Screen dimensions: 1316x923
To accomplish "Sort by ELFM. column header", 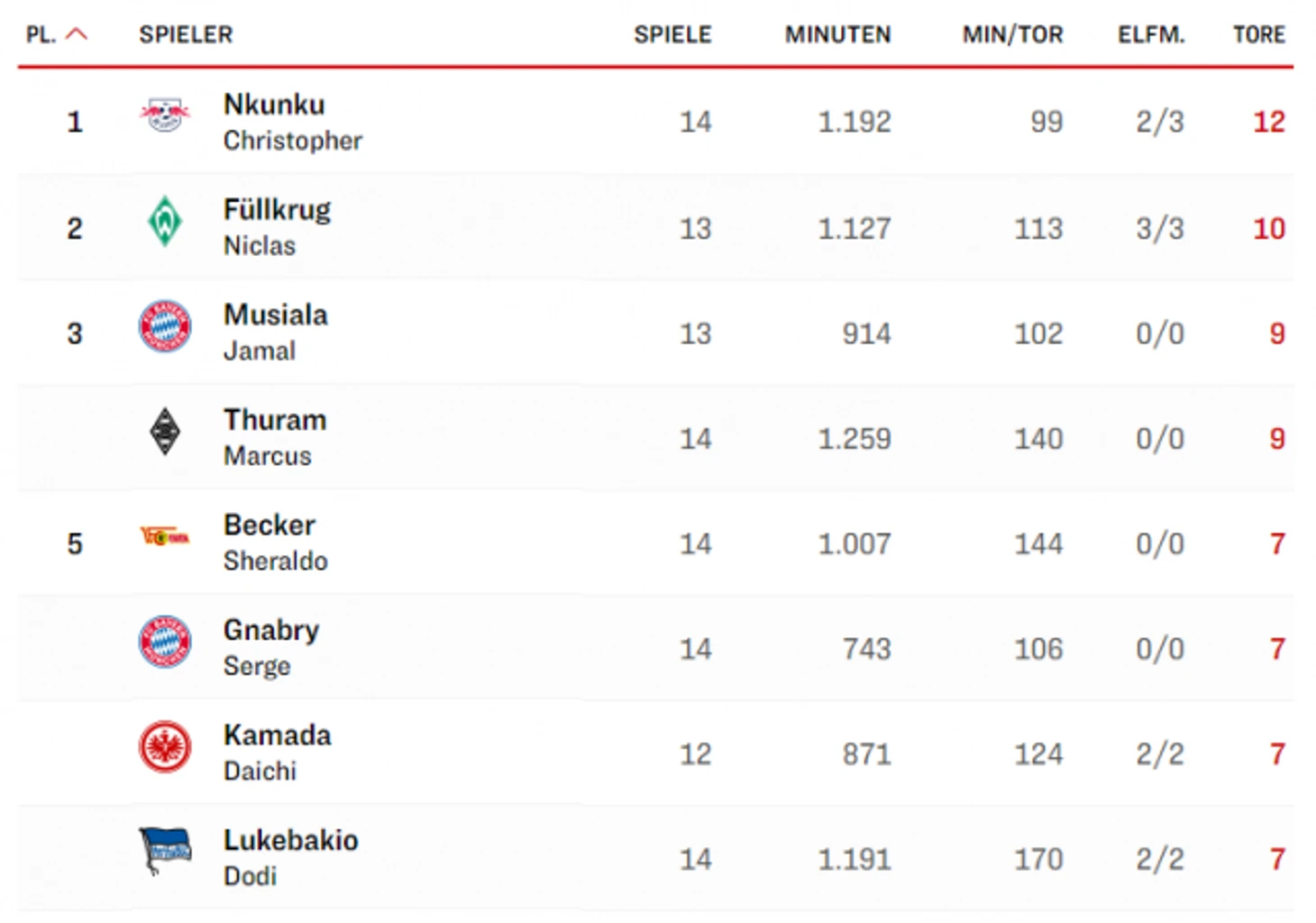I will coord(1151,34).
